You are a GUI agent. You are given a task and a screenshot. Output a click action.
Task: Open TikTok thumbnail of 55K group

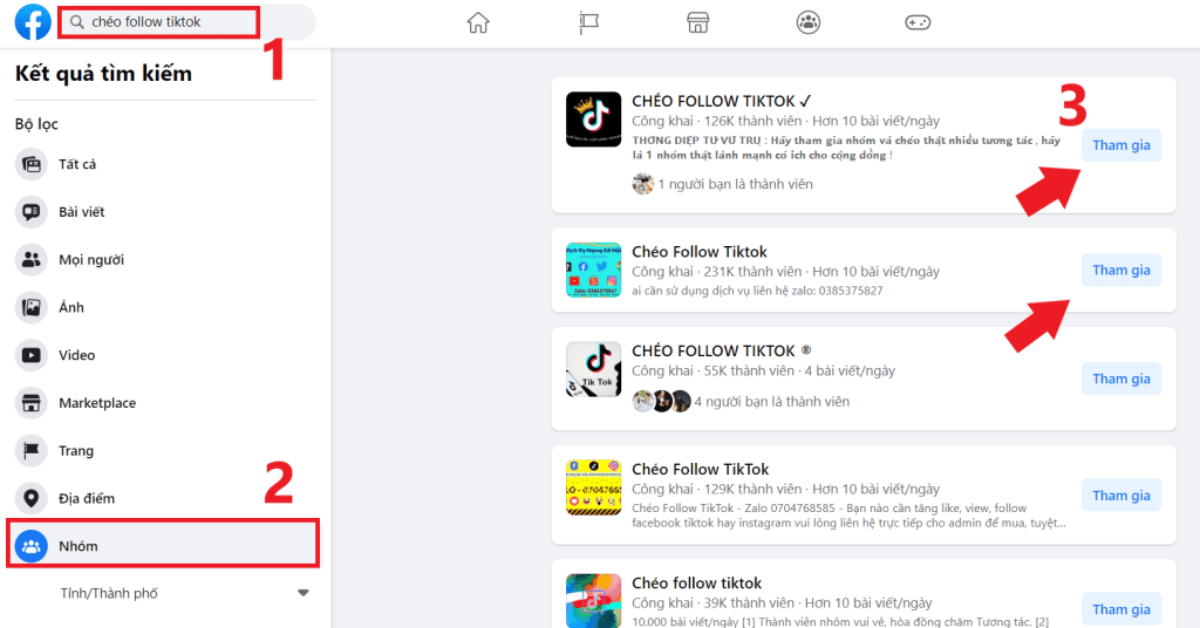[594, 370]
